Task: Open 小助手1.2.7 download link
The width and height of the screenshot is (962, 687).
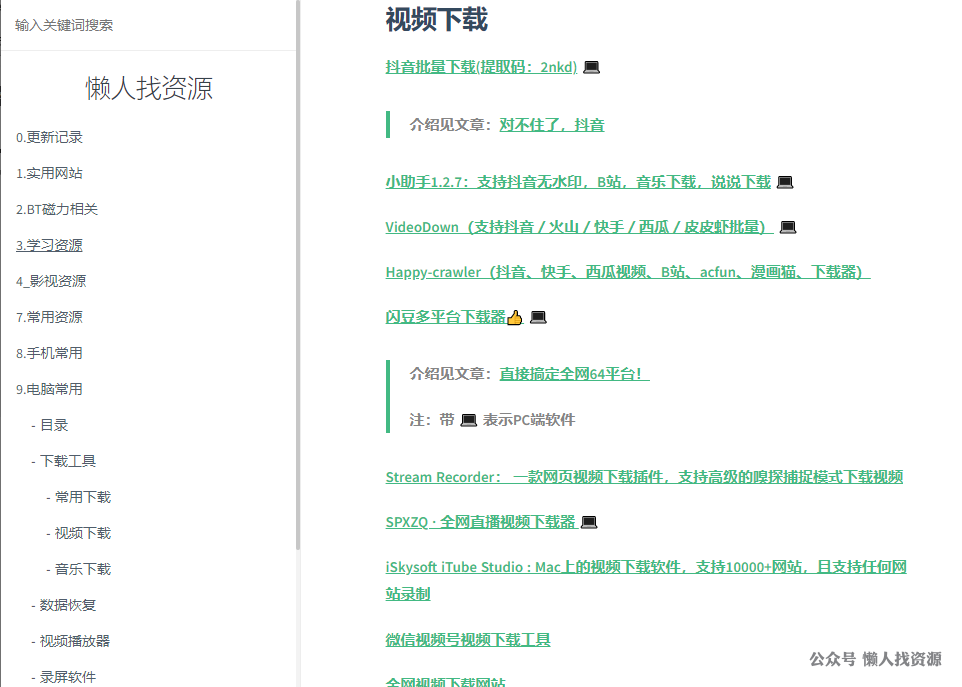Action: pos(578,182)
